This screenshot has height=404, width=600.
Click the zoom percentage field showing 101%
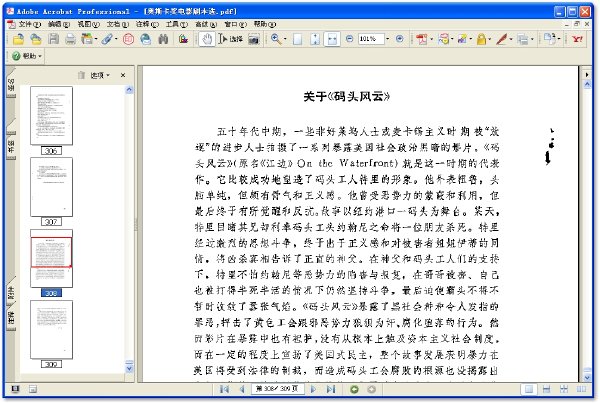tap(370, 39)
